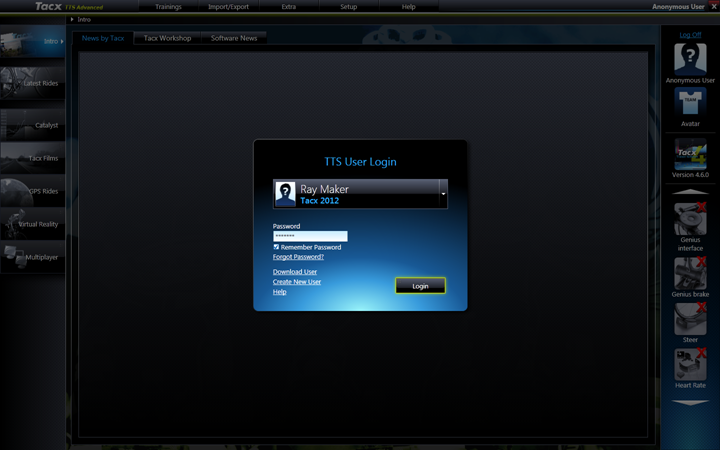Image resolution: width=720 pixels, height=450 pixels.
Task: Click the Login button
Action: [x=420, y=286]
